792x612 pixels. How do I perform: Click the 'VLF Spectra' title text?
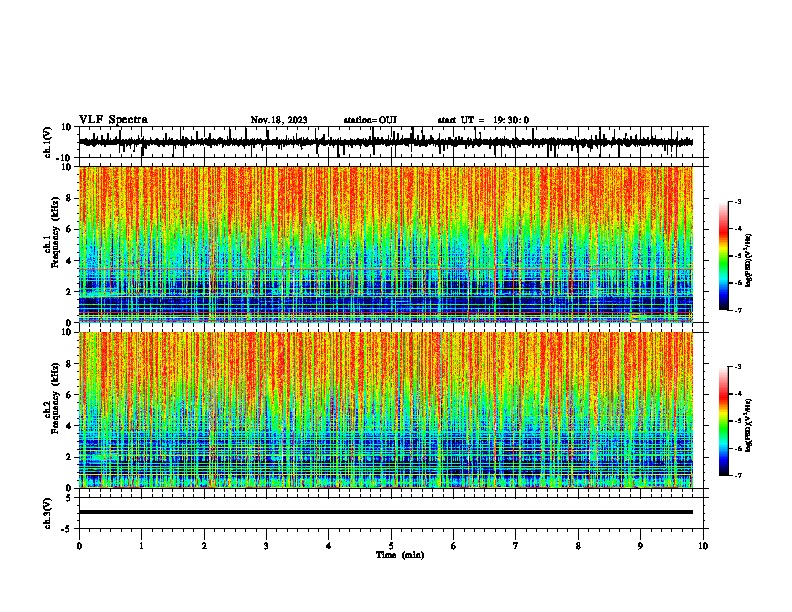tap(113, 120)
